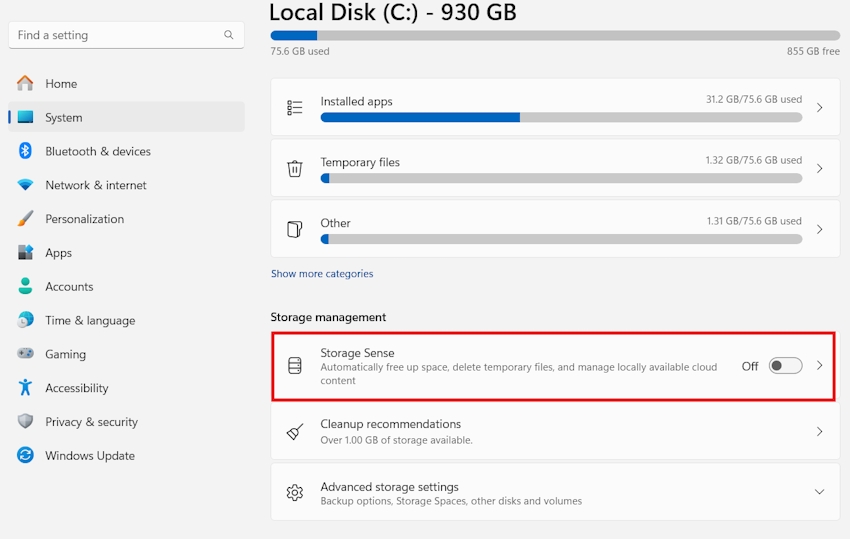850x539 pixels.
Task: Click the Privacy & security shield icon
Action: [x=25, y=421]
